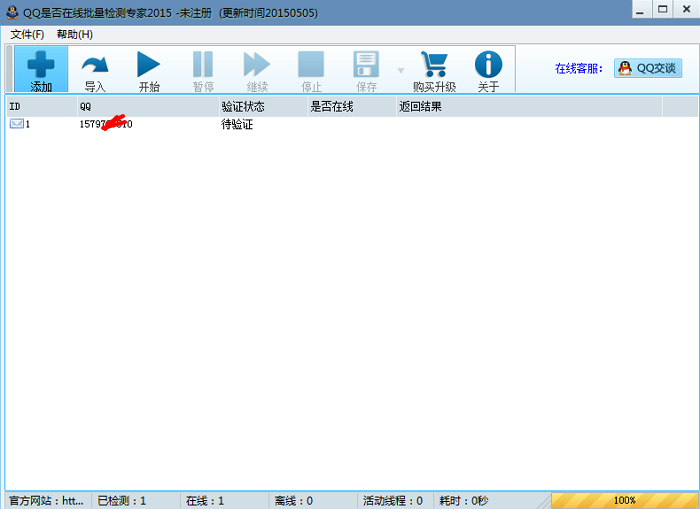The height and width of the screenshot is (509, 700).
Task: Click the 添加 (Add) plus icon
Action: [41, 64]
